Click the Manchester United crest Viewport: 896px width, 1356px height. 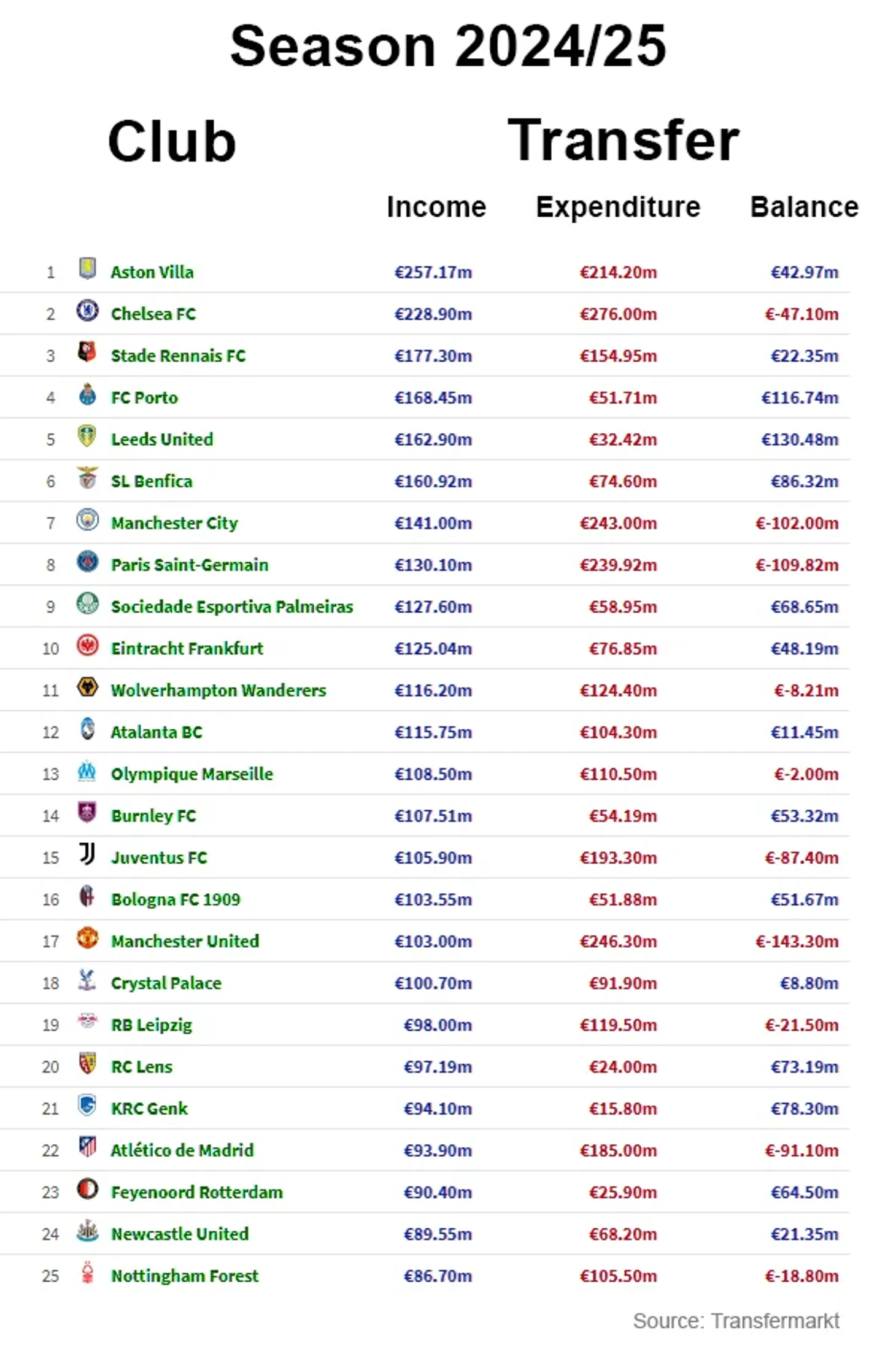(x=87, y=938)
